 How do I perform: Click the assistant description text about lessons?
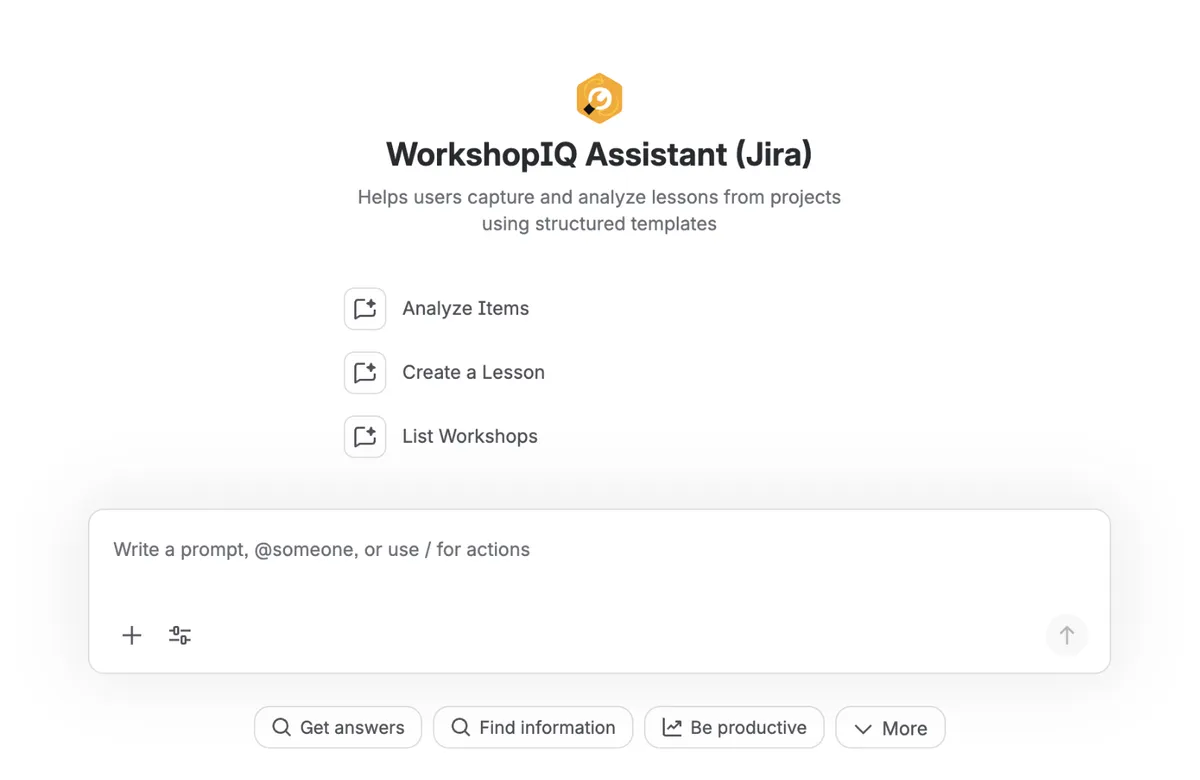pos(599,210)
